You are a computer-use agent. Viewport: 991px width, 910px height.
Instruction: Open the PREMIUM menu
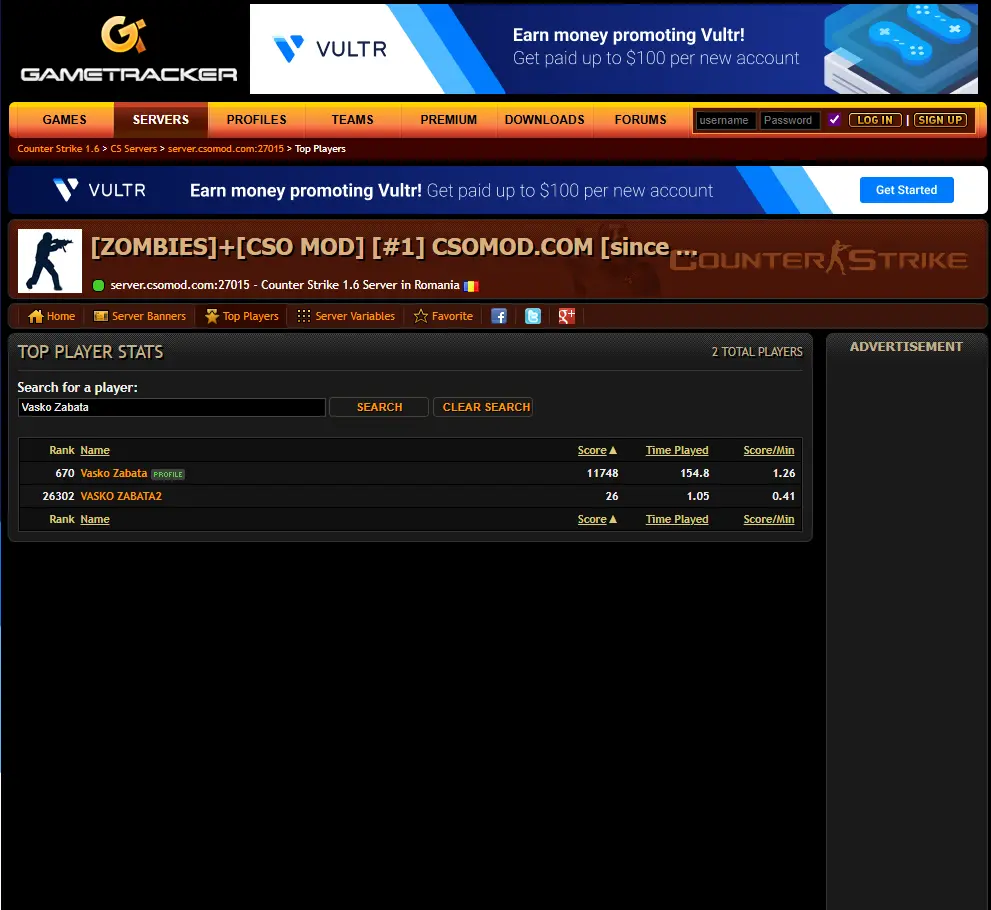[x=449, y=119]
